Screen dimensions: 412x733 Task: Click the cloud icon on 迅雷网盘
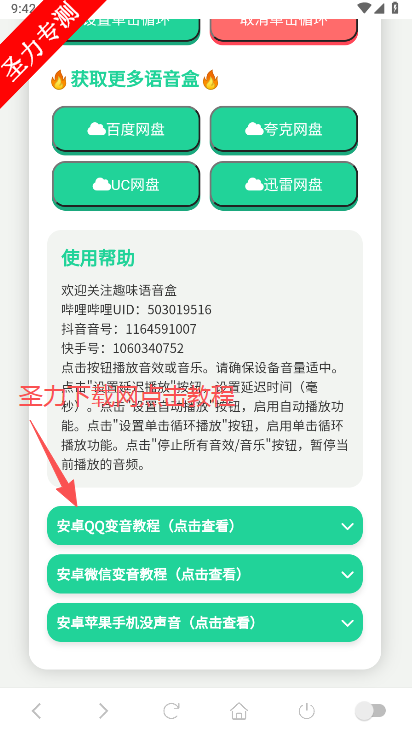click(x=254, y=184)
